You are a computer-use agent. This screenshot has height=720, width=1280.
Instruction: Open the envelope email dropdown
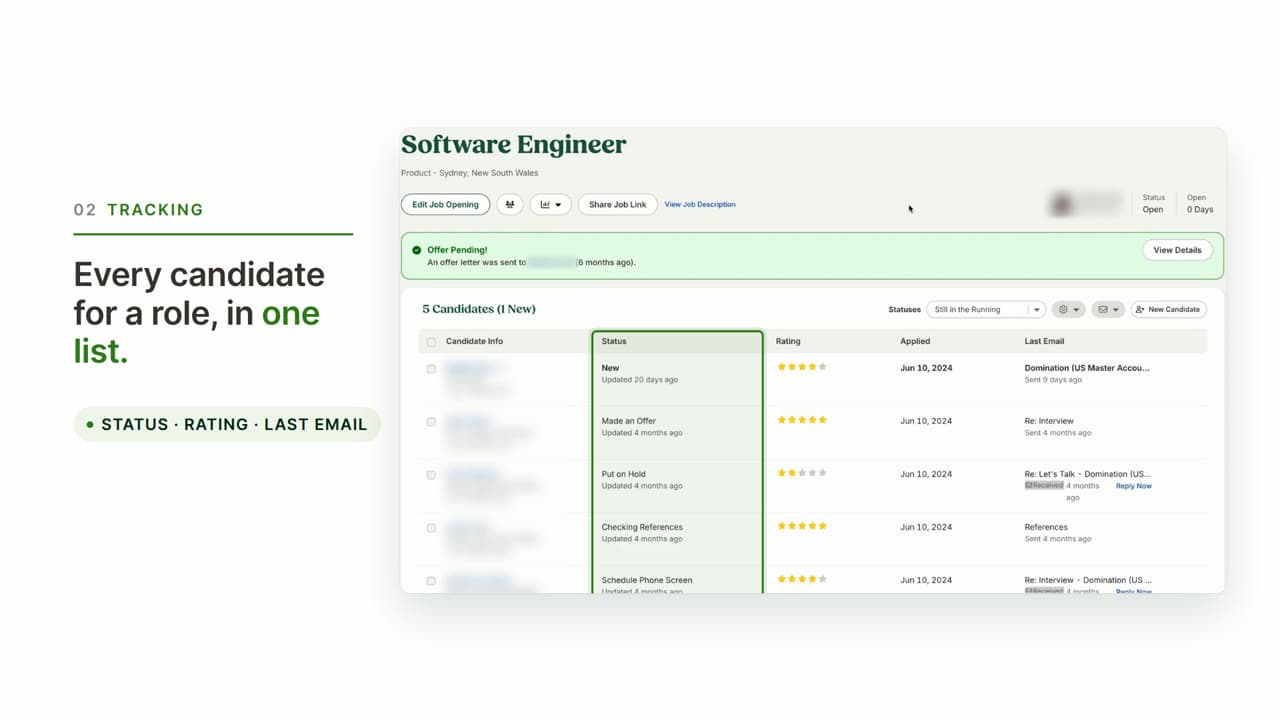click(1108, 310)
